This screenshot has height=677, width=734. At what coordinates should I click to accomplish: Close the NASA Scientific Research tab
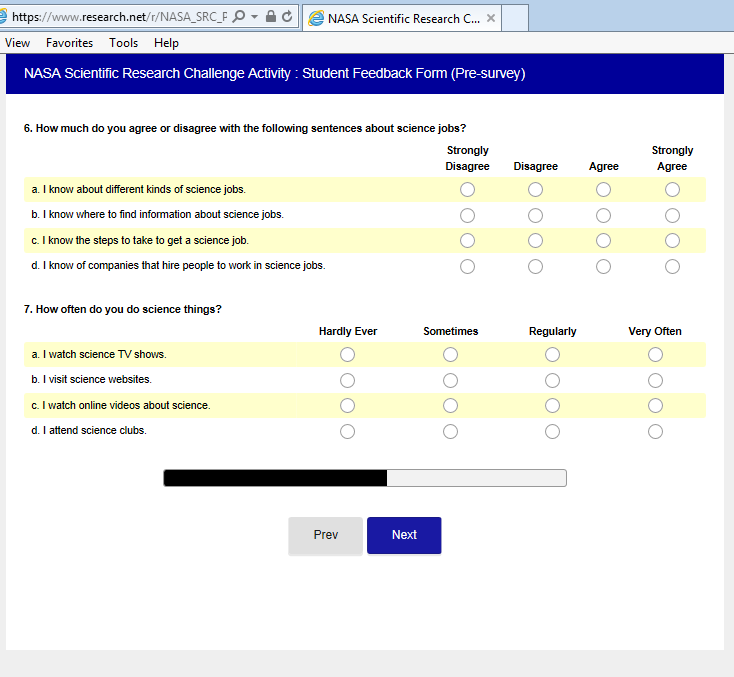(491, 18)
